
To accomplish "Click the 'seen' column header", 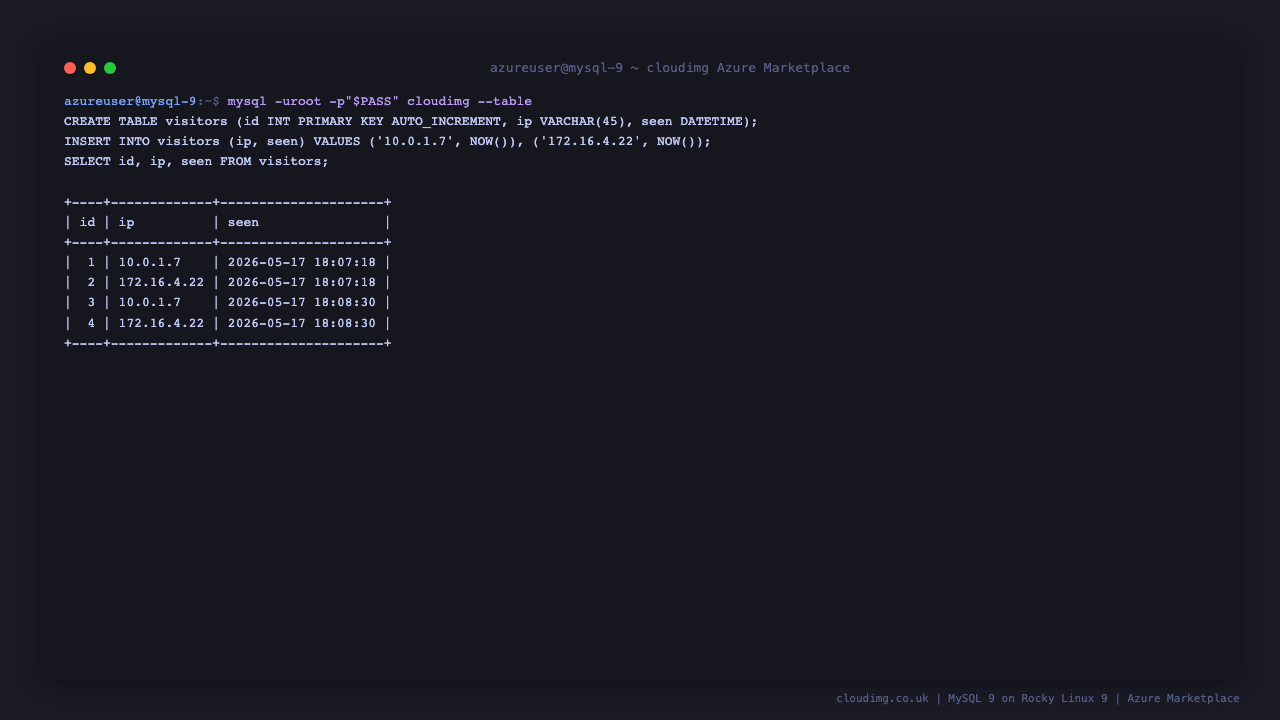I will (243, 223).
